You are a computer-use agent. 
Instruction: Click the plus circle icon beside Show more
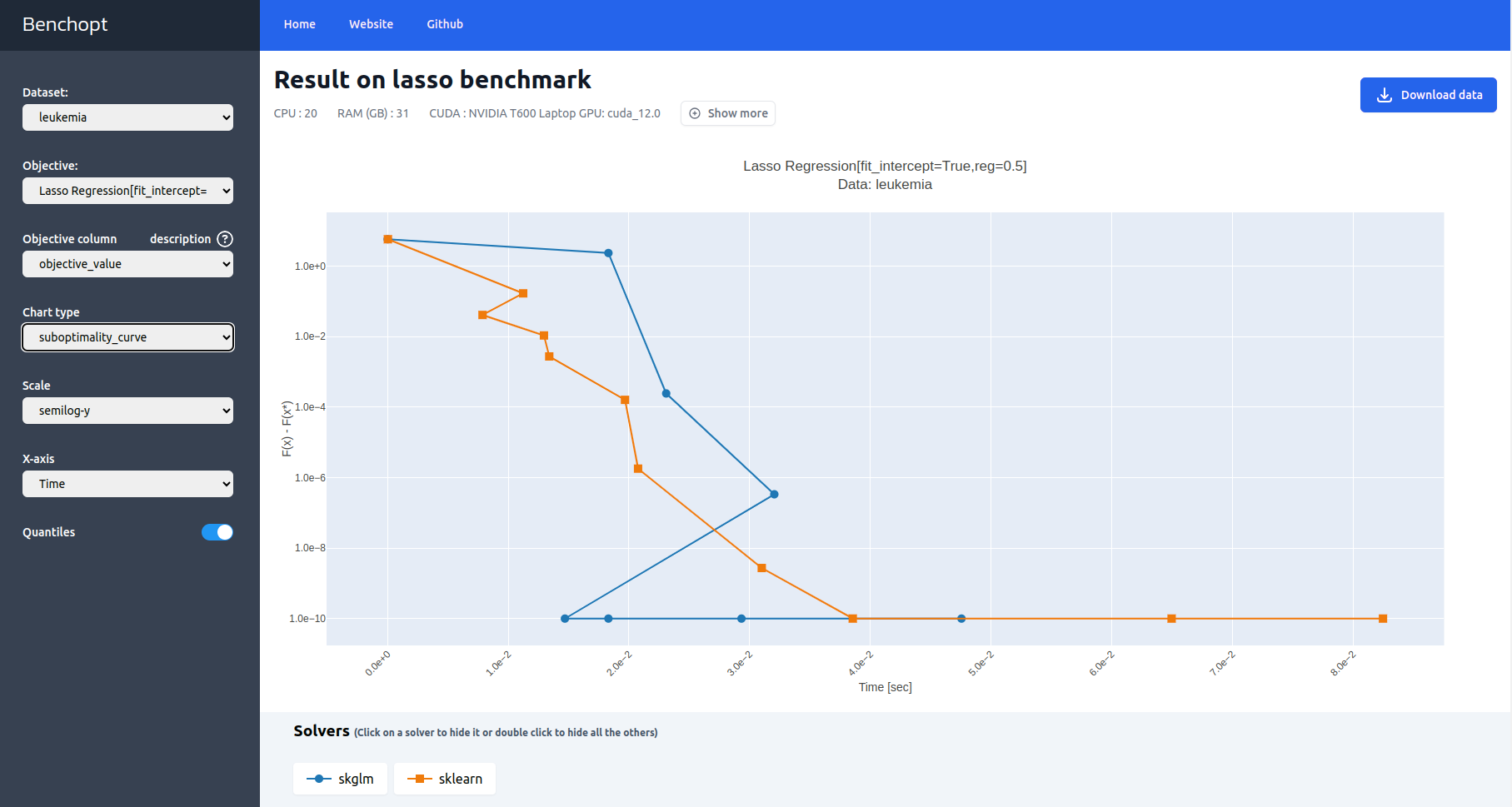pos(695,113)
